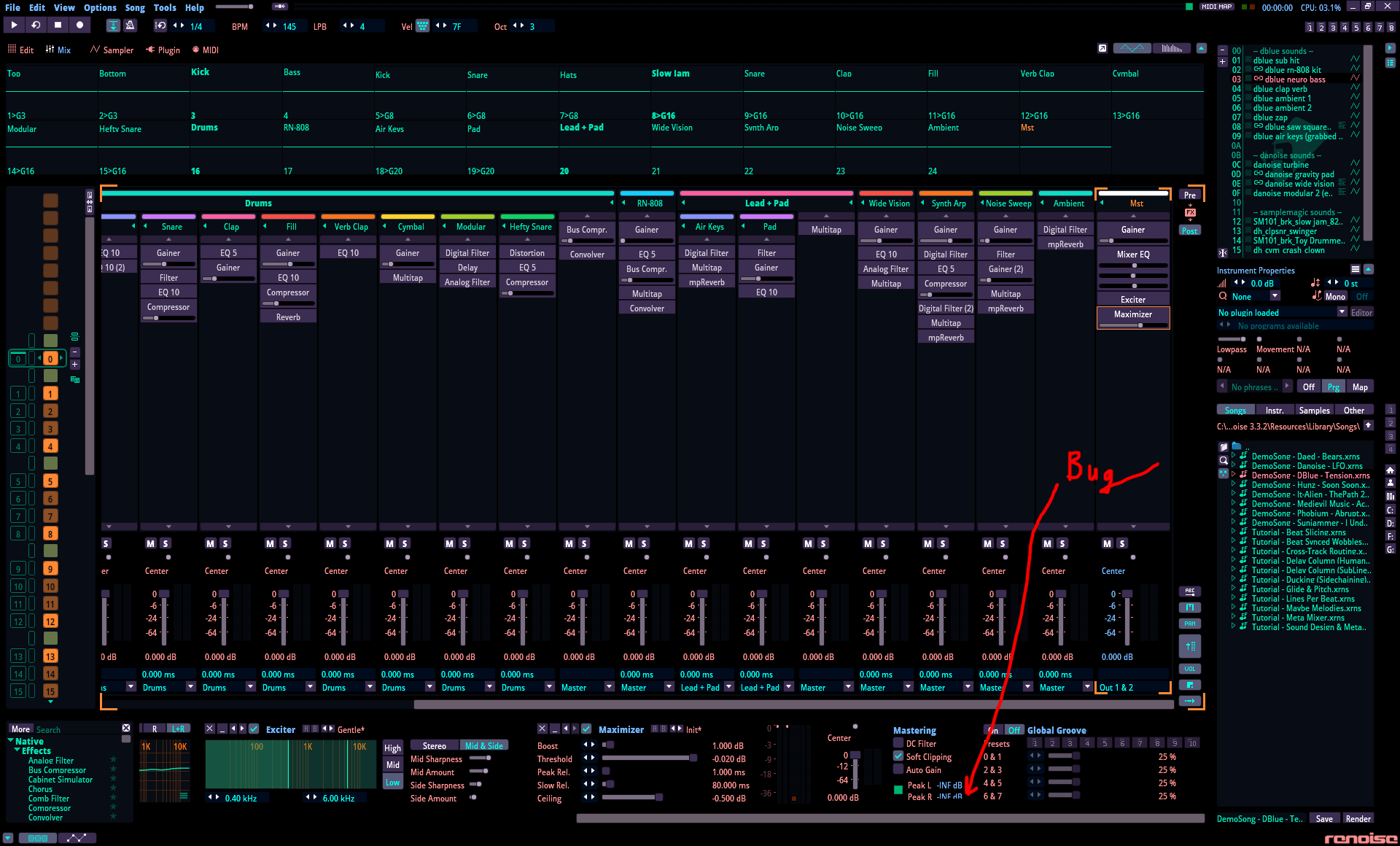Enable the DC Filter checkbox
Image resolution: width=1400 pixels, height=846 pixels.
point(898,743)
